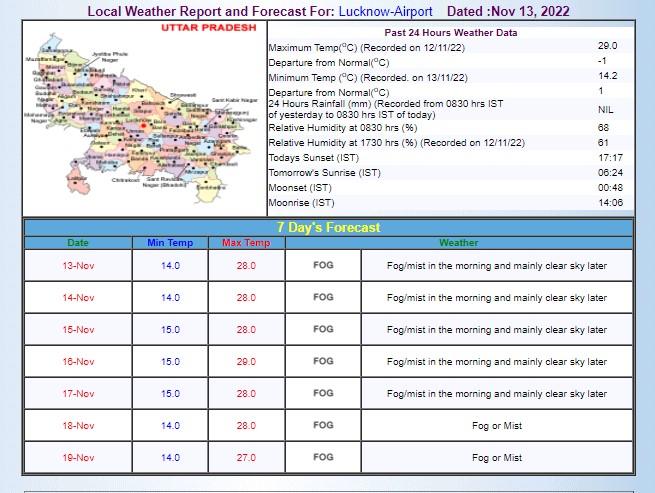Screen dimensions: 655x493
Task: Click the FOG icon for 13-Nov
Action: pyautogui.click(x=323, y=265)
